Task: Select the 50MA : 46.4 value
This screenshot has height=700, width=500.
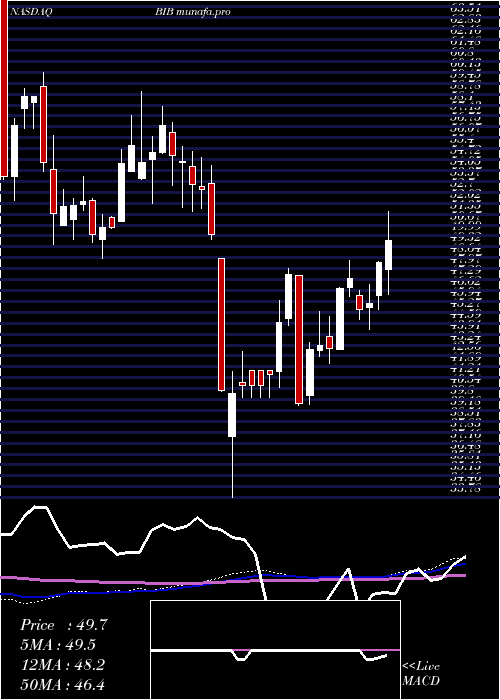Action: click(62, 684)
